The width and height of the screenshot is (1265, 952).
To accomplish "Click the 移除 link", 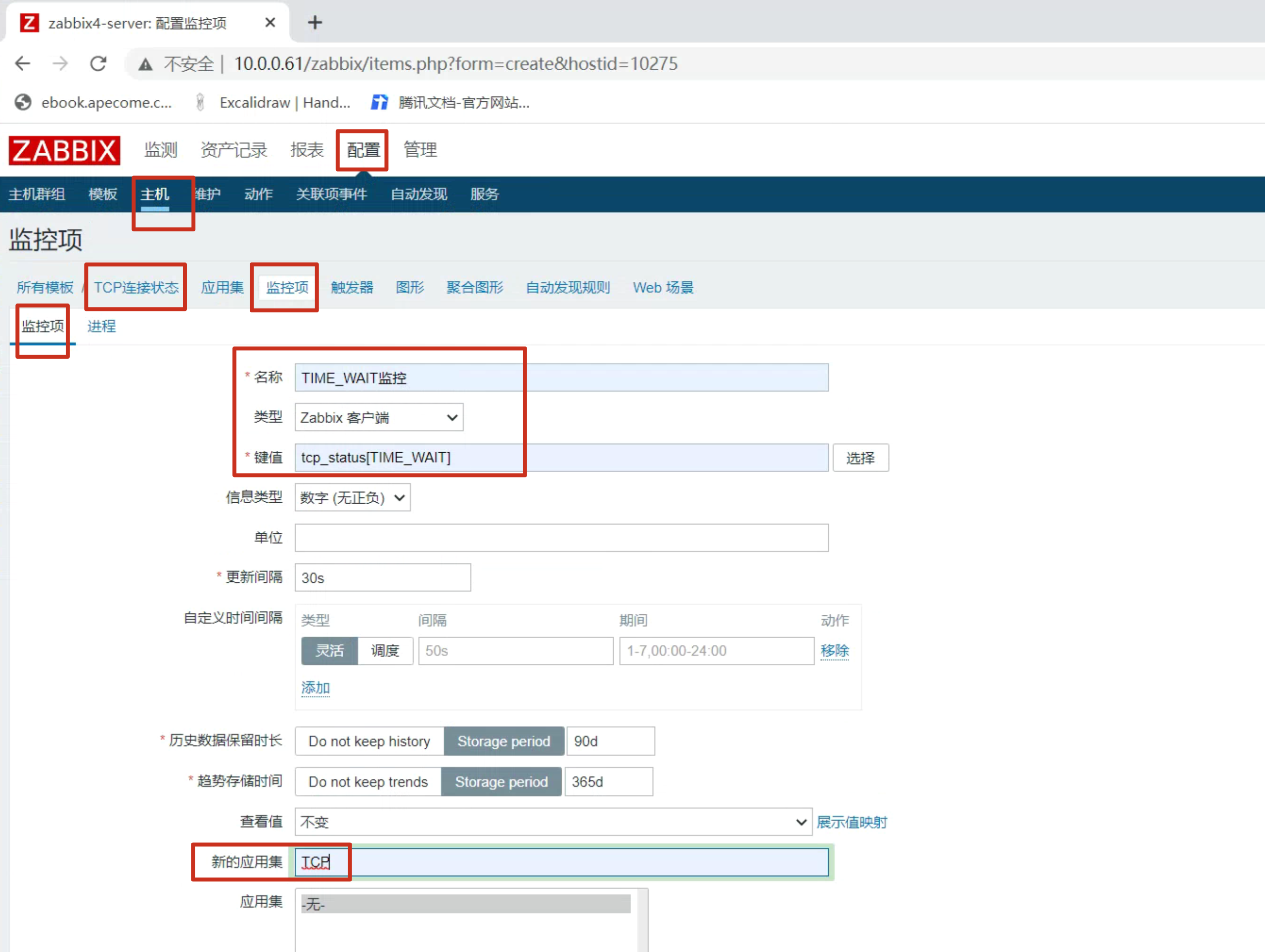I will point(834,650).
